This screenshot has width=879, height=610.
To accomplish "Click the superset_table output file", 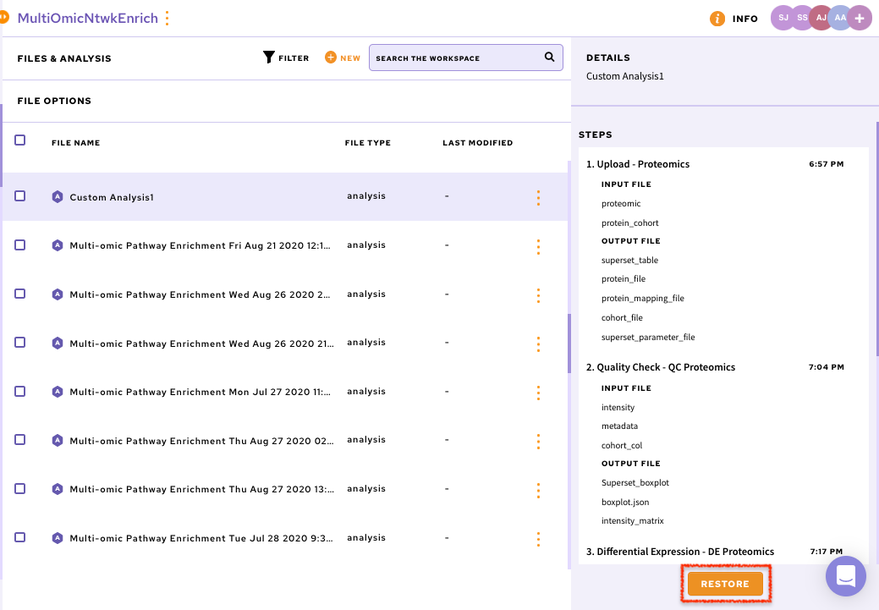I will pyautogui.click(x=630, y=260).
